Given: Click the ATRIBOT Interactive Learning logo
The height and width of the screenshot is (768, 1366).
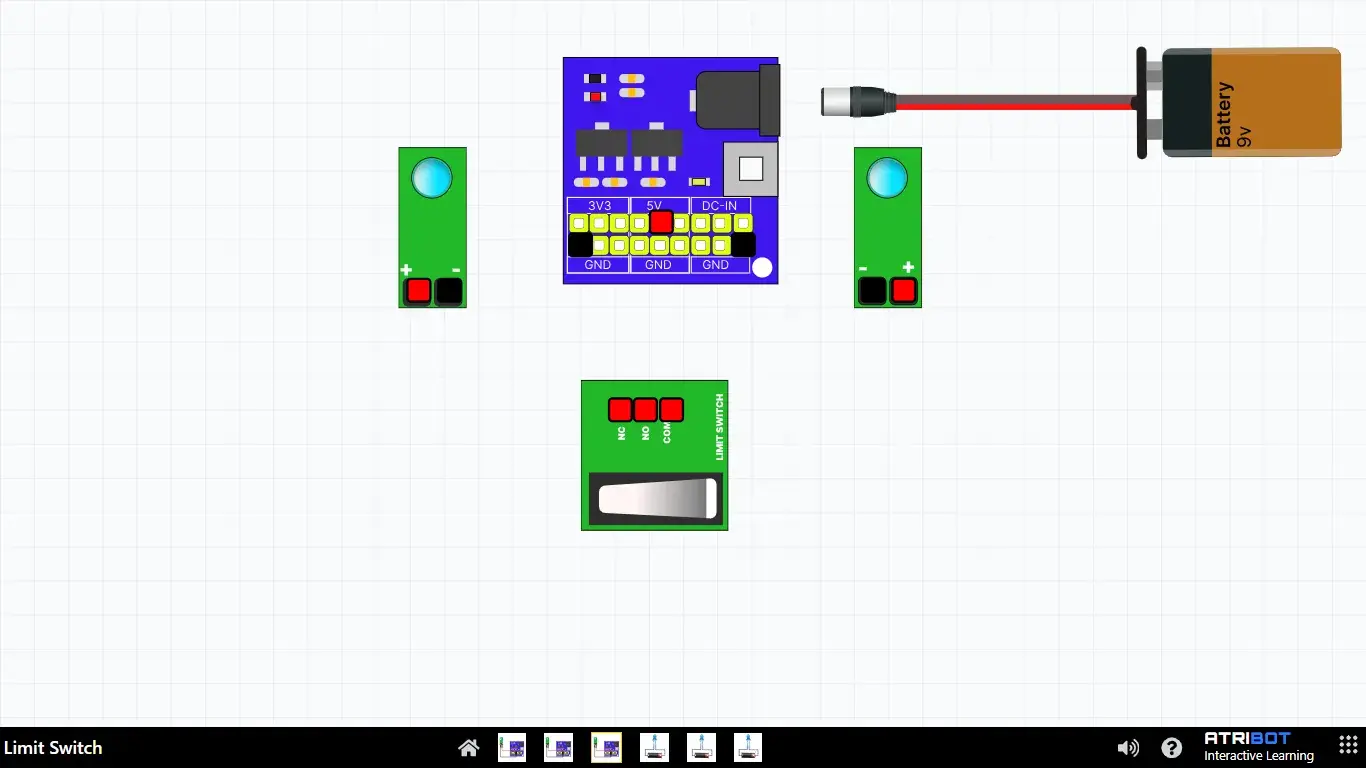Looking at the screenshot, I should click(x=1259, y=747).
